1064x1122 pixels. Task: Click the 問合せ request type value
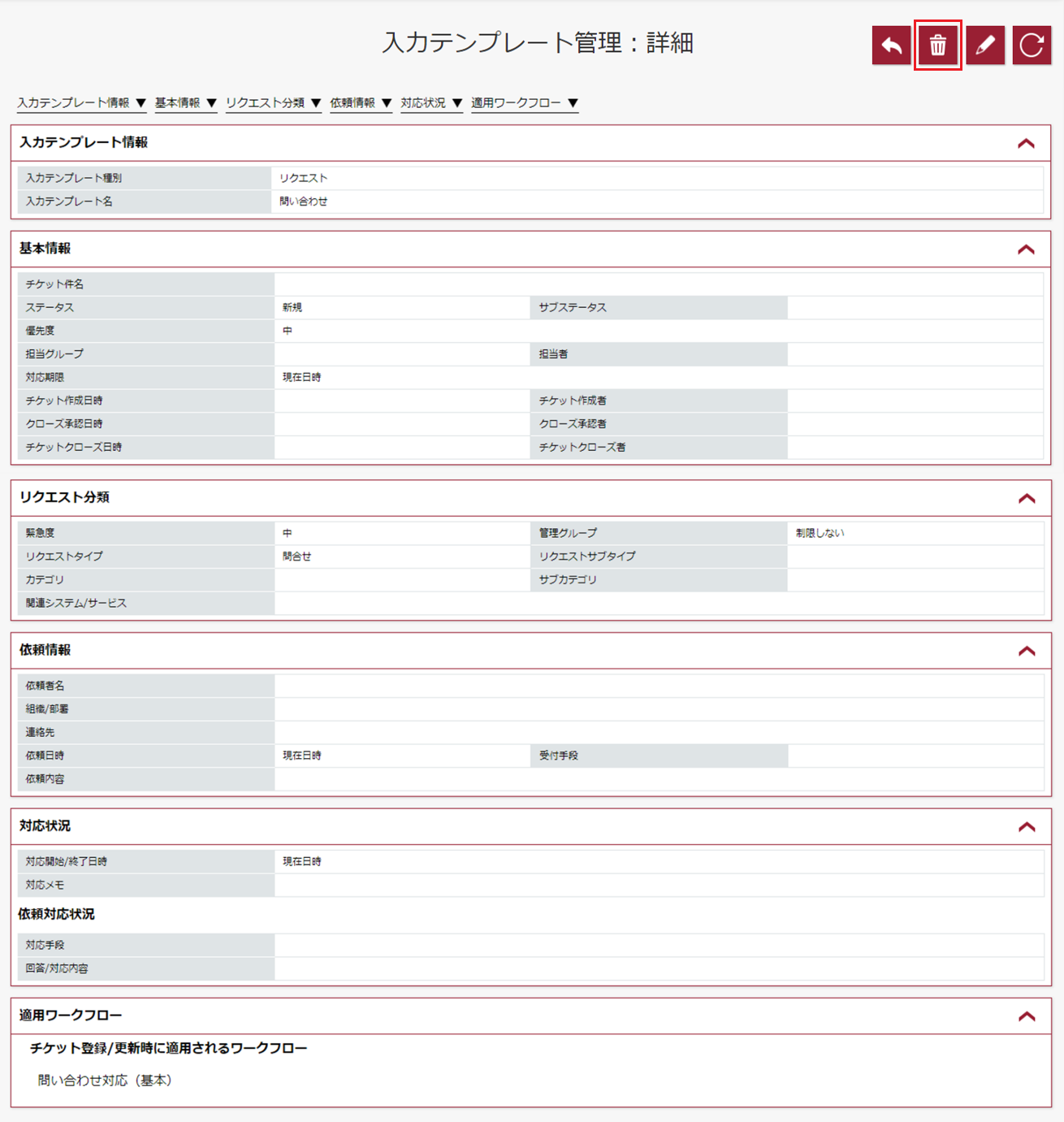pyautogui.click(x=296, y=557)
